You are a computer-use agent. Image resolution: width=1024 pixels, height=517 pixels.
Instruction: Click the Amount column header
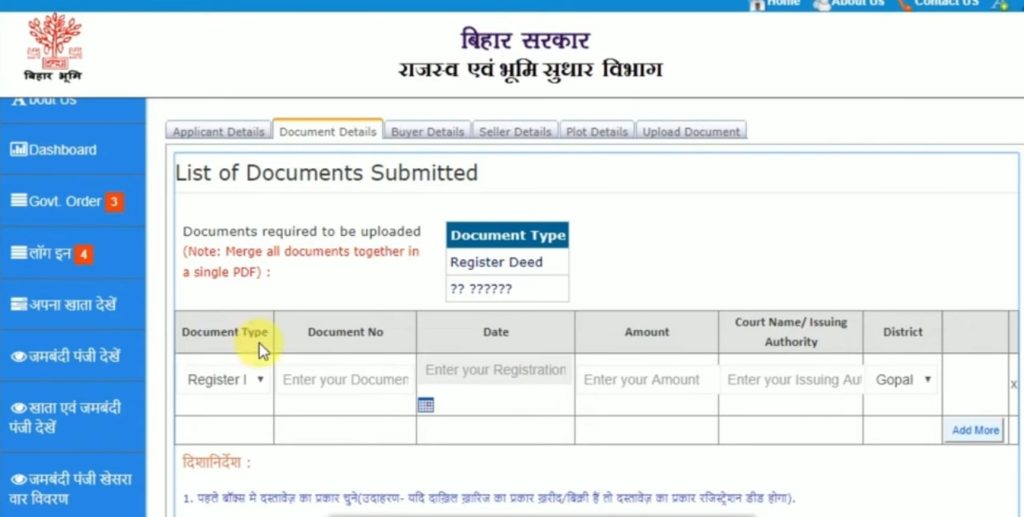click(x=647, y=332)
